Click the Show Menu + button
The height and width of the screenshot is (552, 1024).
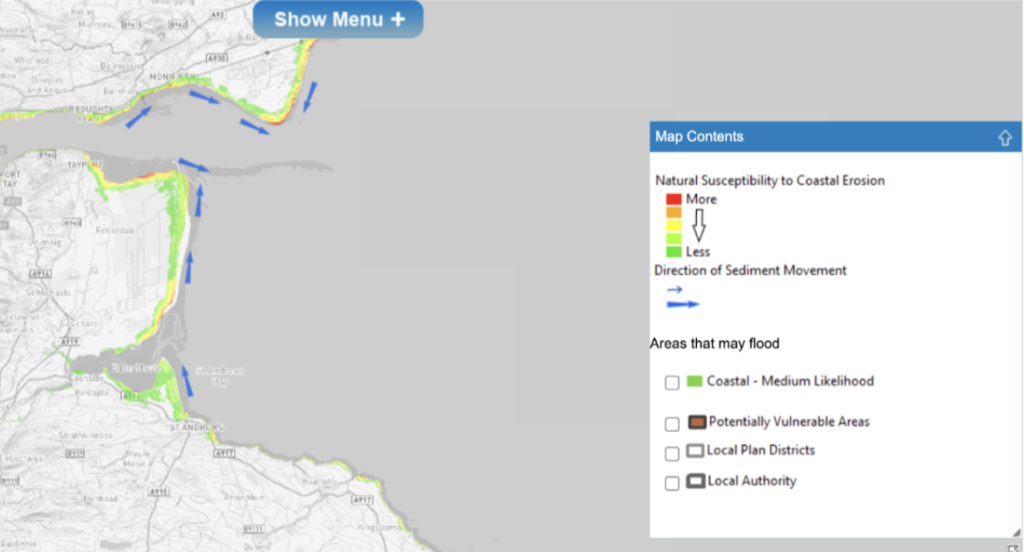click(338, 20)
